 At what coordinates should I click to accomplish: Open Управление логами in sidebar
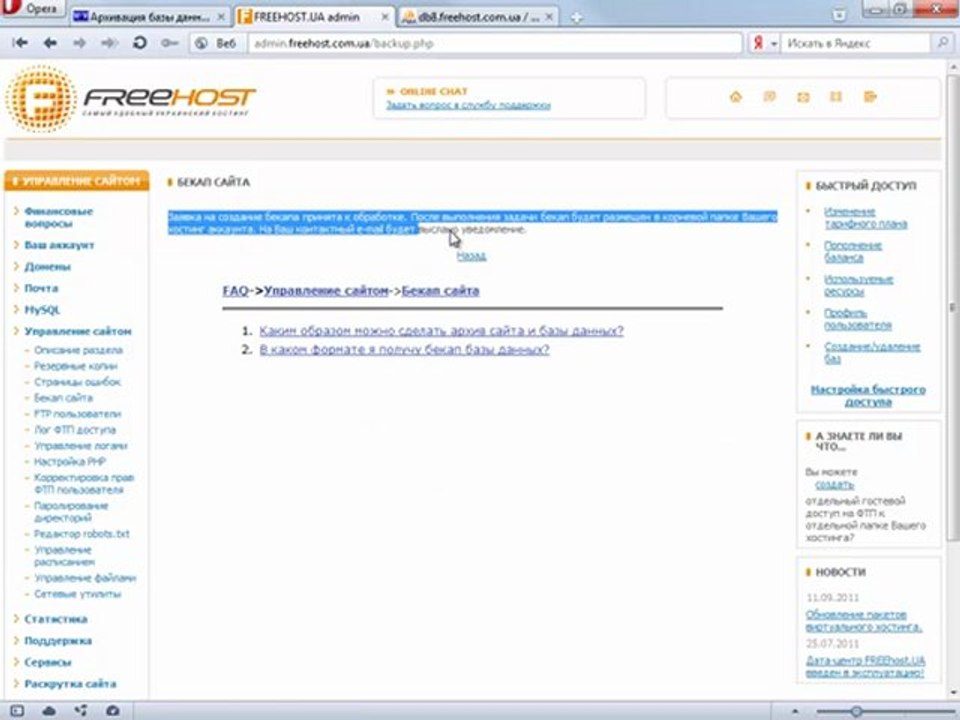coord(80,446)
